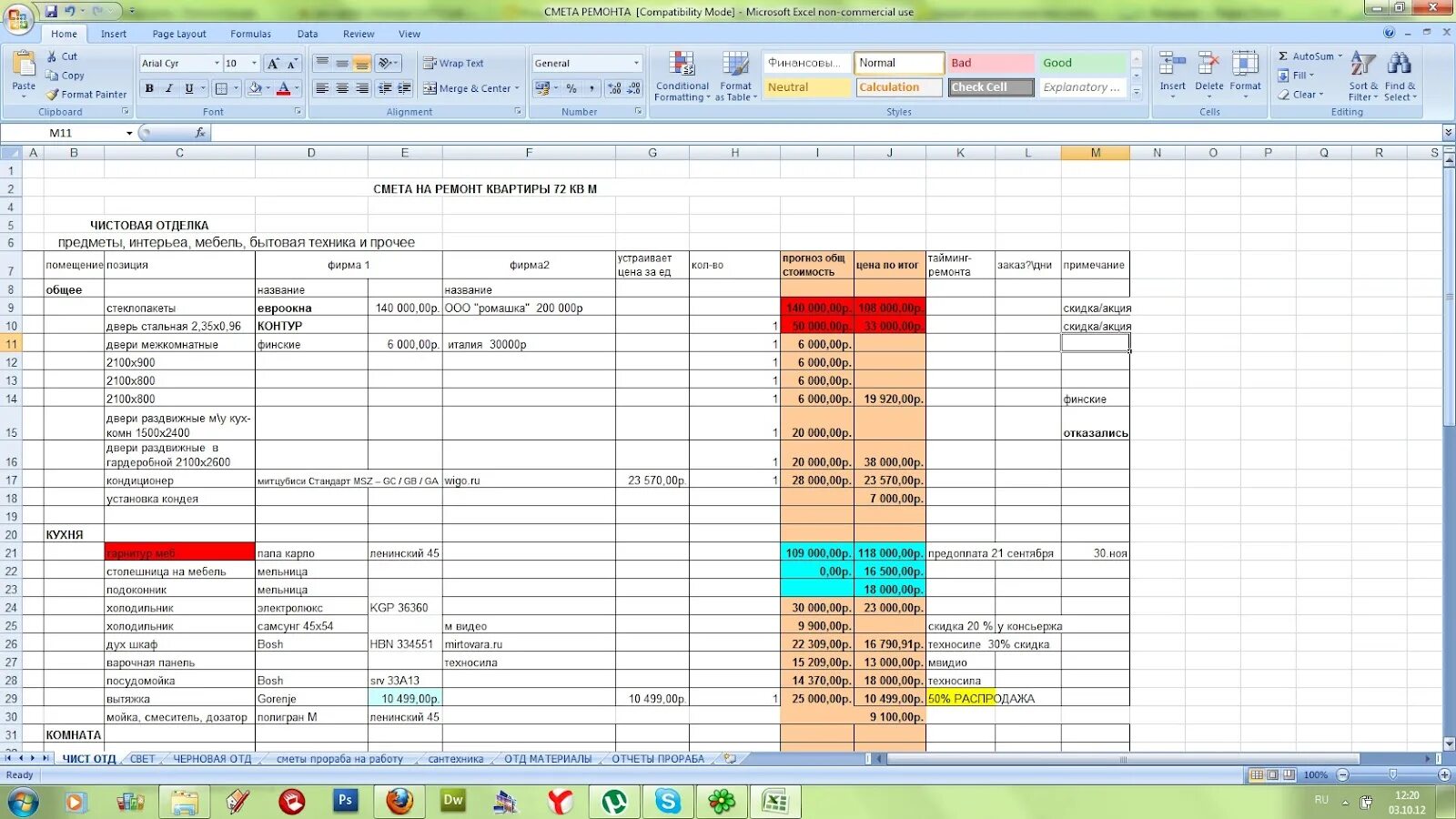Switch to Normal view in status bar
Viewport: 1456px width, 819px height.
coord(1257,775)
